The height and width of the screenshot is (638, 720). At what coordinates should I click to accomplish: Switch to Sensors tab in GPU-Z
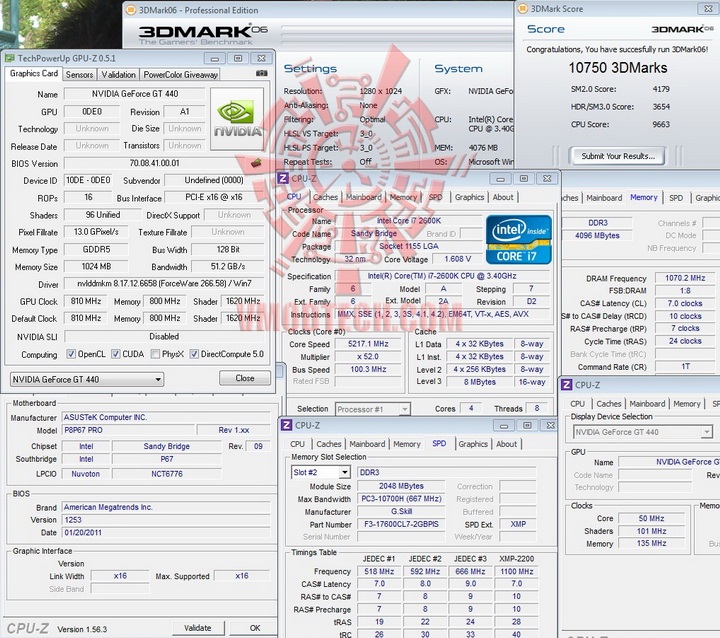pos(79,74)
